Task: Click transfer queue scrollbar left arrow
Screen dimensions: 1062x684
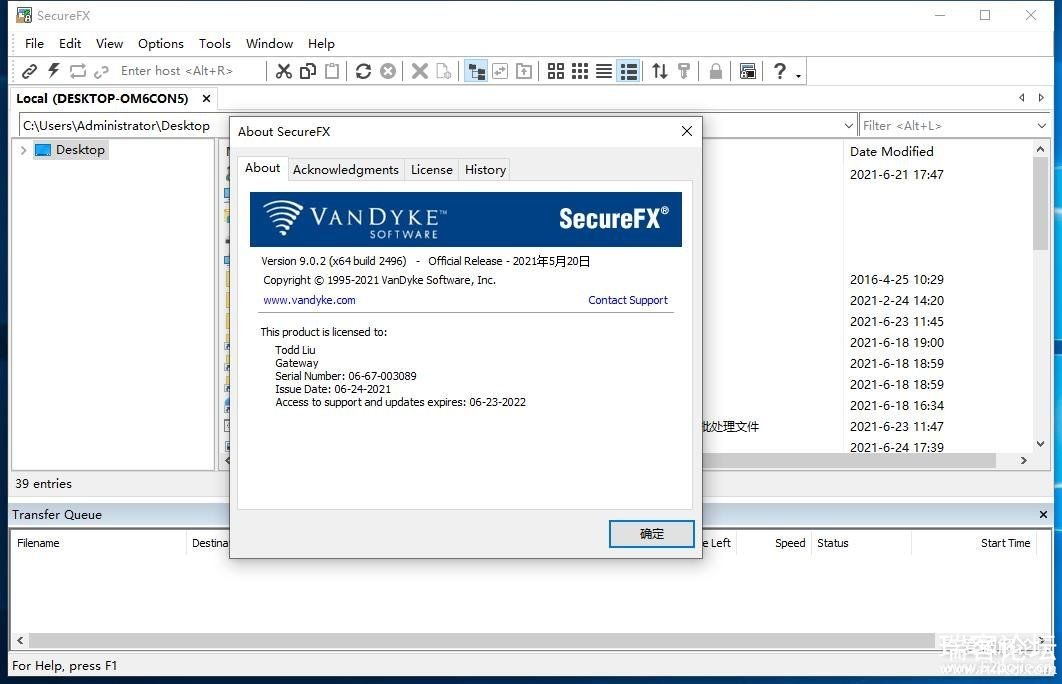Action: coord(20,640)
